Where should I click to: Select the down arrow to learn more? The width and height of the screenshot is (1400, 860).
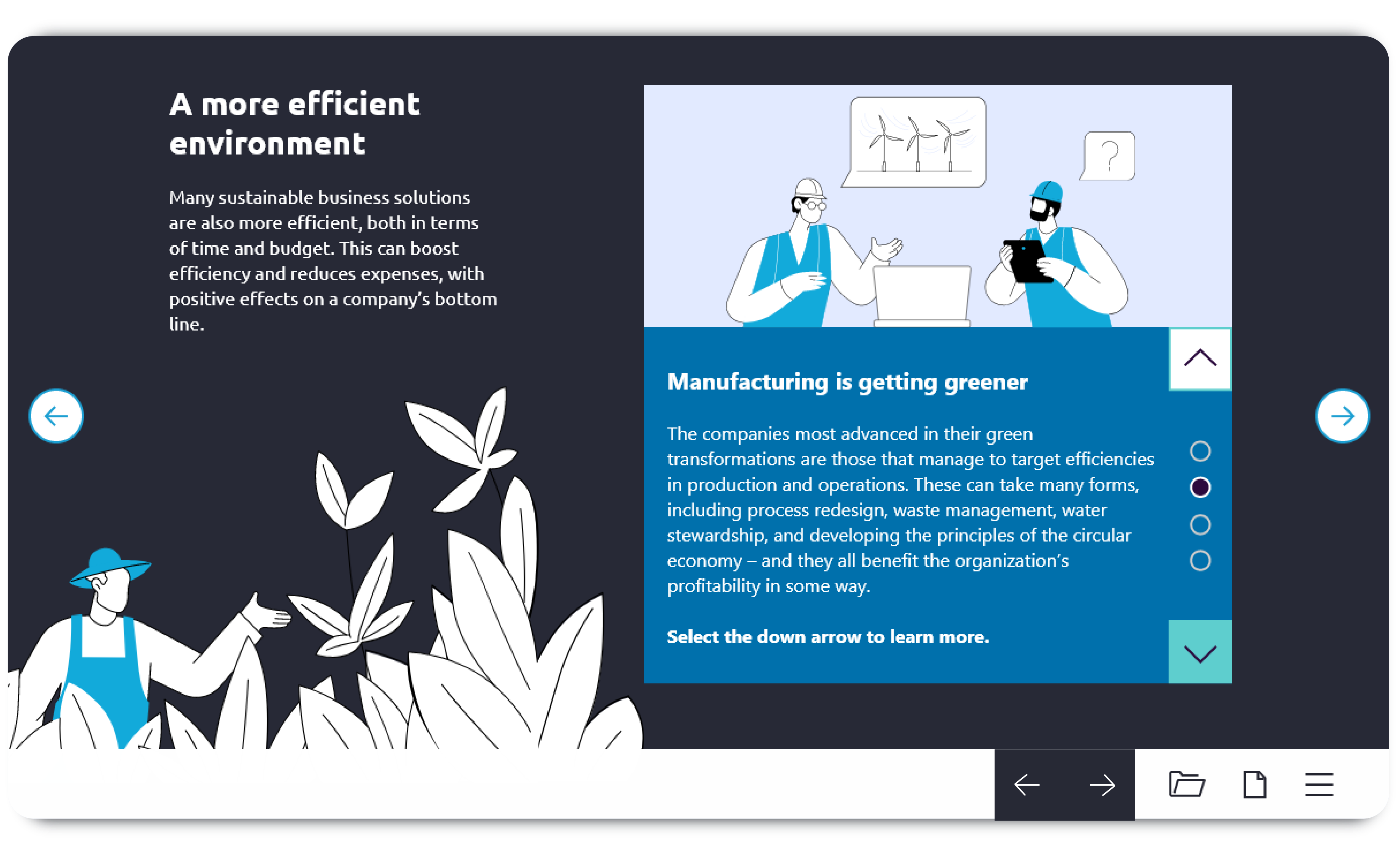[x=1200, y=651]
